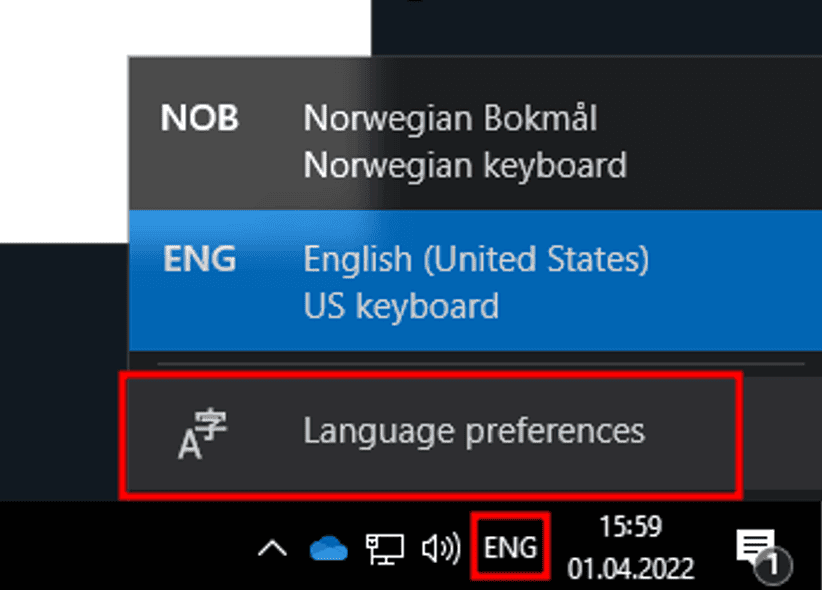
Task: Open the volume speaker icon
Action: pos(440,549)
